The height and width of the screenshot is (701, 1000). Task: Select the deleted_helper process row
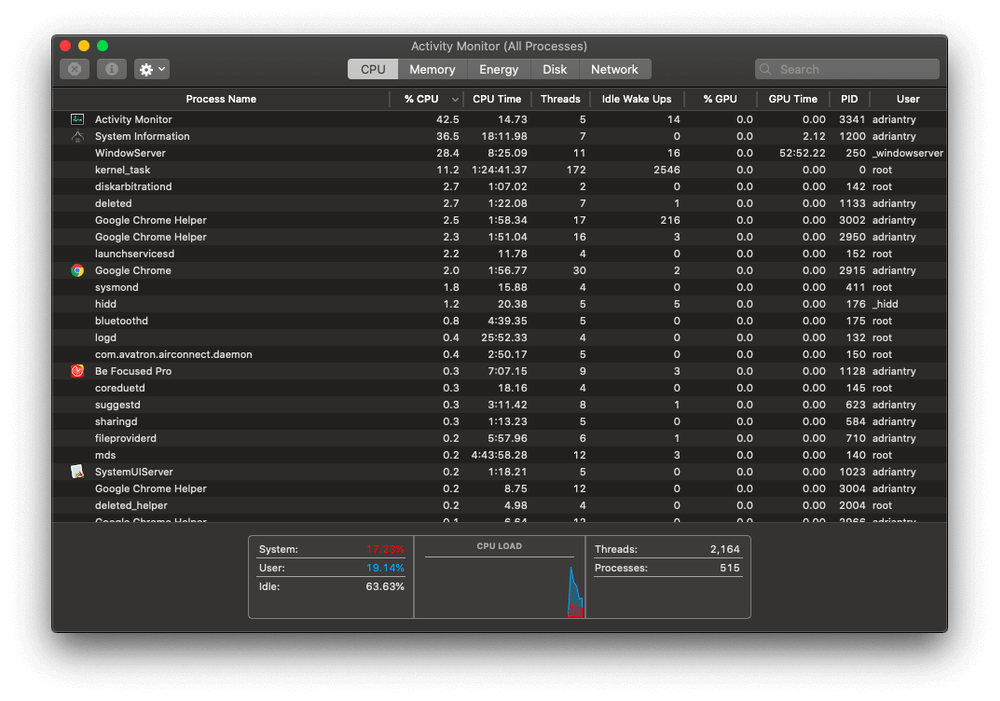click(x=499, y=505)
